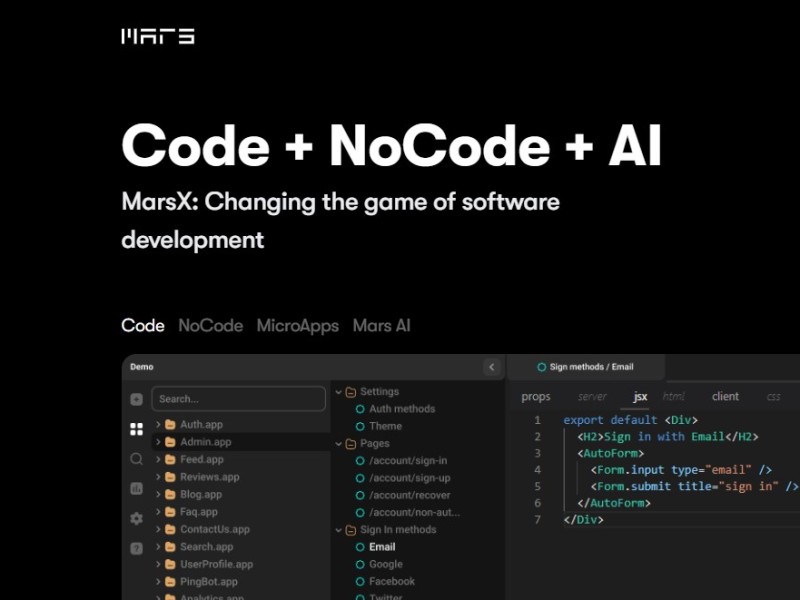Select the Google sign in method

pyautogui.click(x=386, y=564)
